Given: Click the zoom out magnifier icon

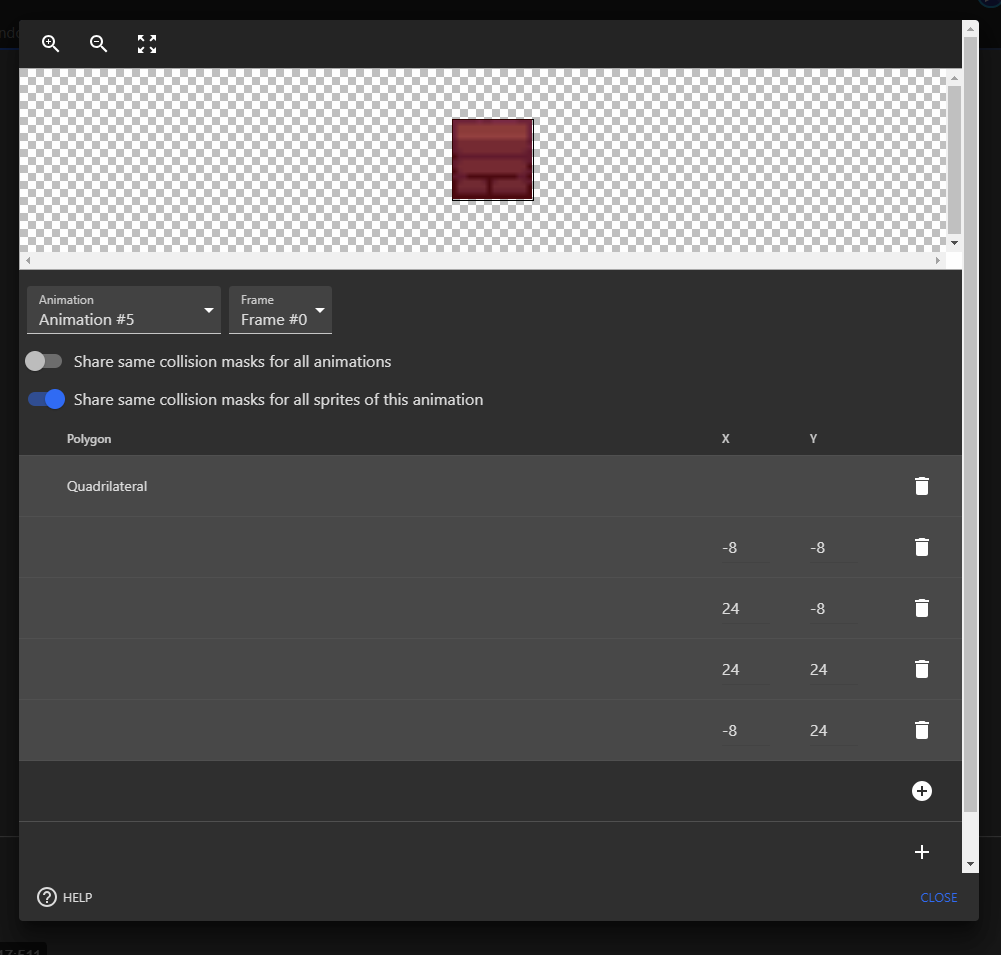Looking at the screenshot, I should point(98,44).
